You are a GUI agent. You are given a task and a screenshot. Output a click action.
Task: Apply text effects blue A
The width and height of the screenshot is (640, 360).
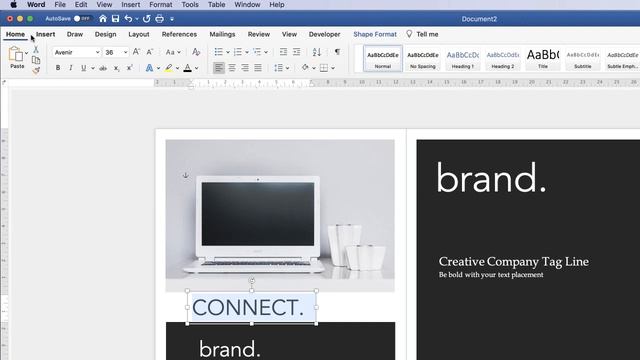point(149,68)
